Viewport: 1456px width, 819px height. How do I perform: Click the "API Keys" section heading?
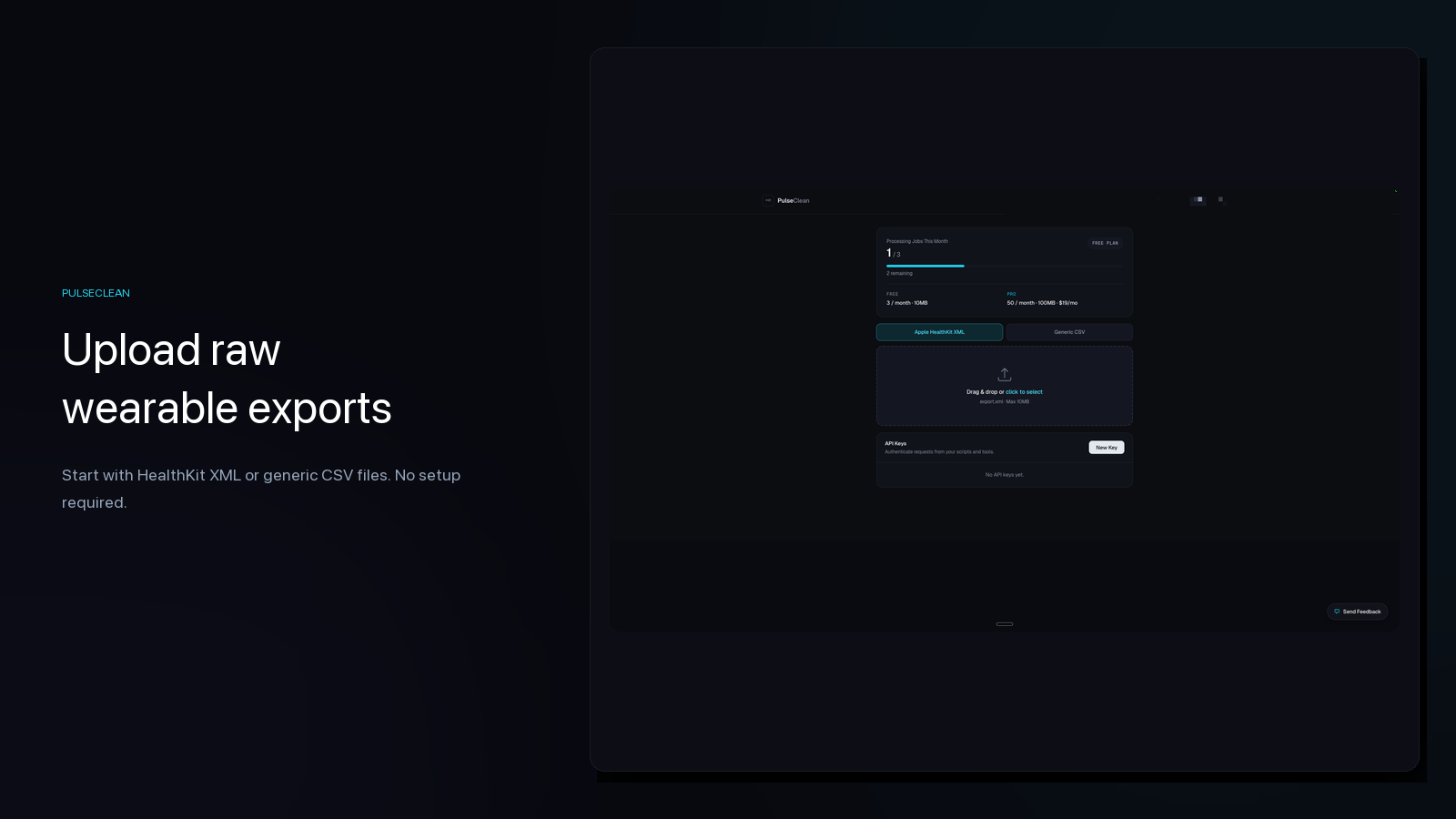pyautogui.click(x=895, y=444)
